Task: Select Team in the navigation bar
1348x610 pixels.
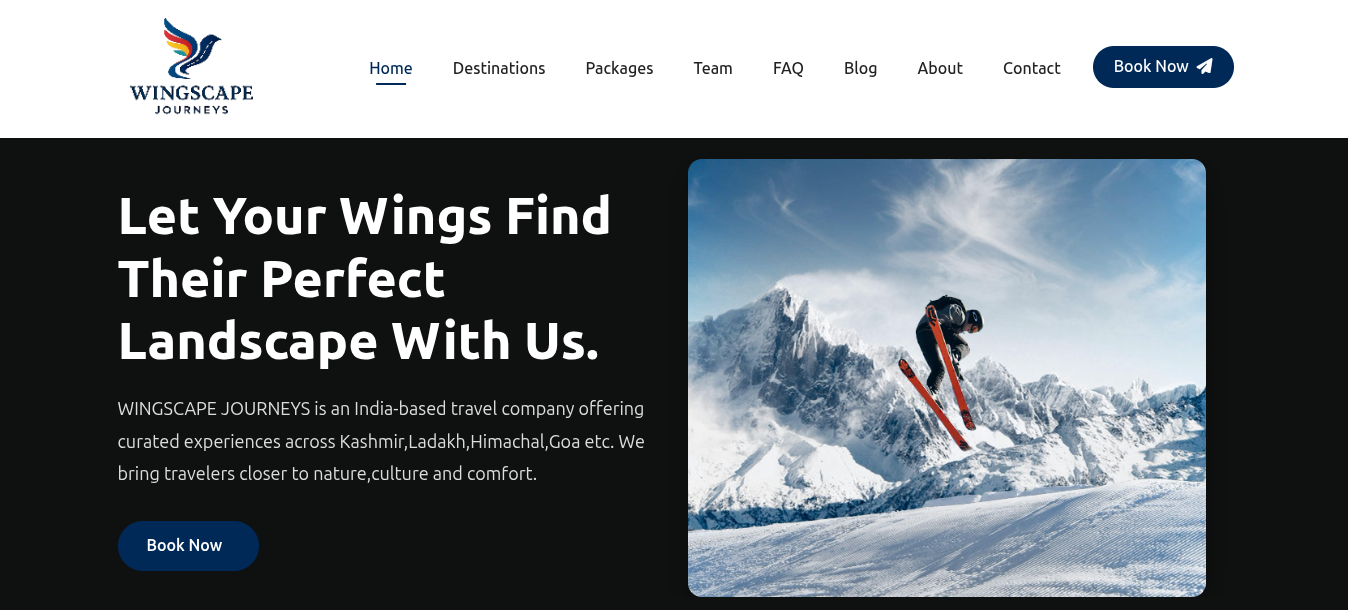Action: click(713, 68)
